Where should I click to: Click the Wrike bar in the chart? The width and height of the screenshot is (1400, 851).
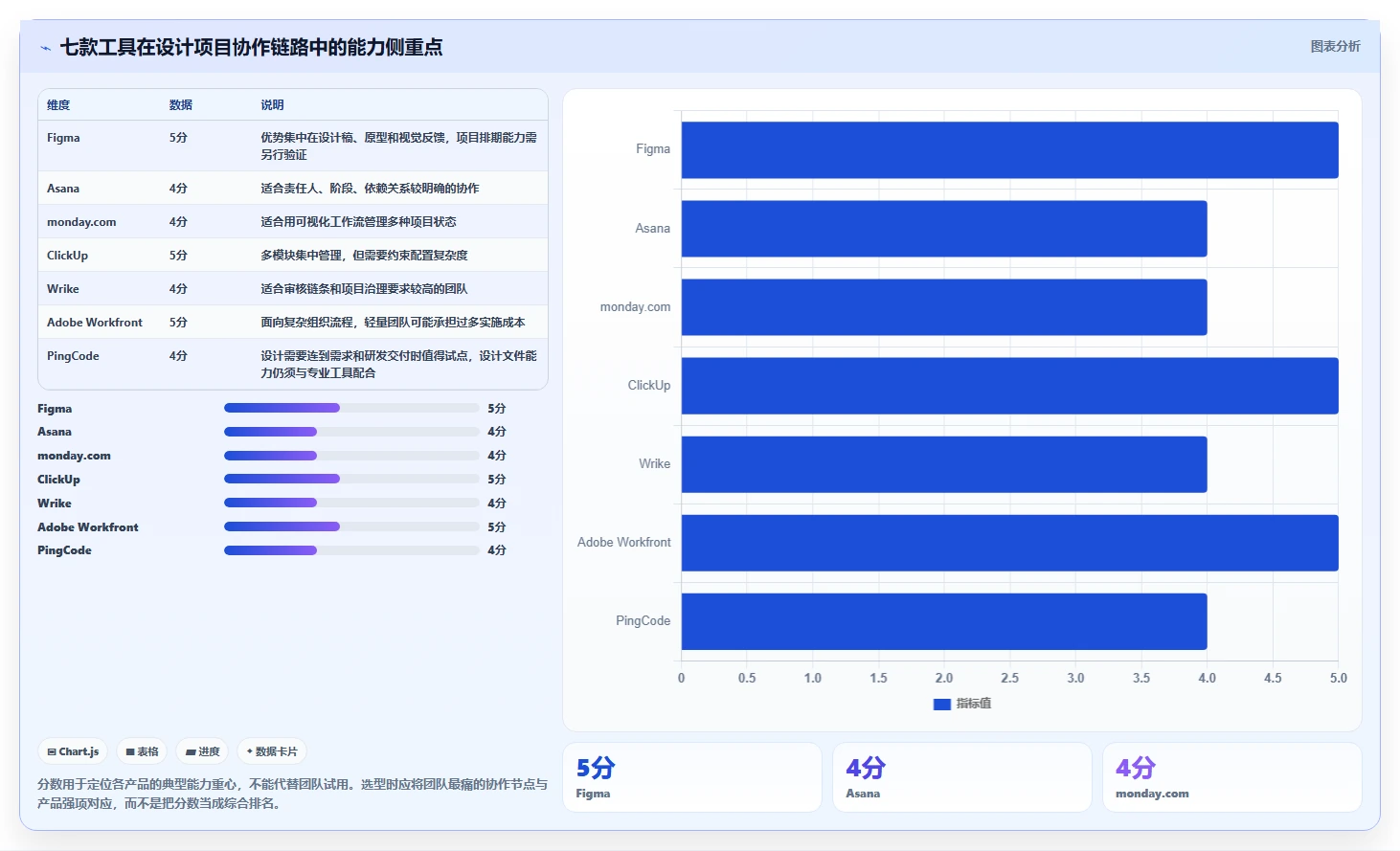pos(944,464)
